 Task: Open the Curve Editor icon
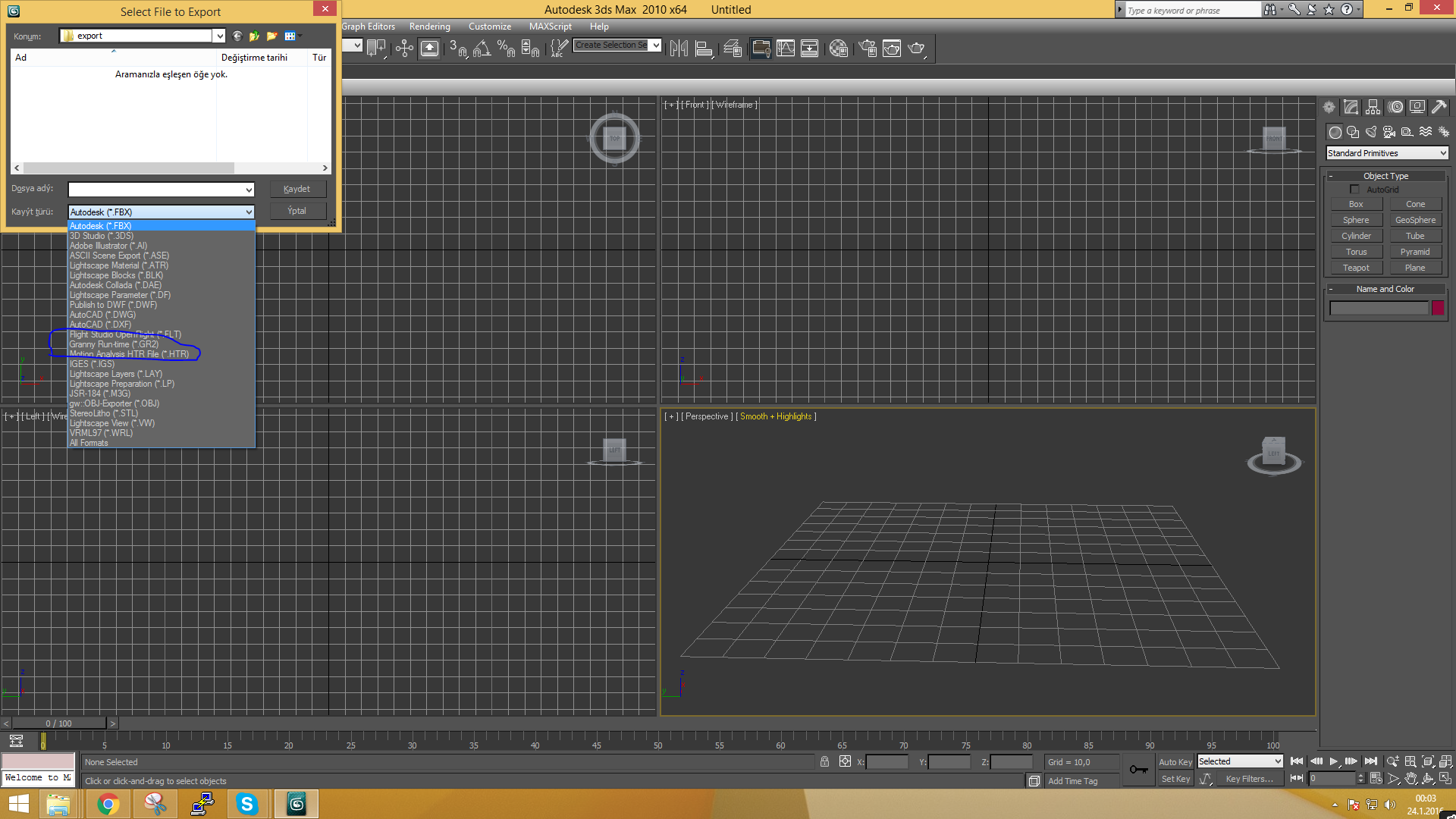786,49
